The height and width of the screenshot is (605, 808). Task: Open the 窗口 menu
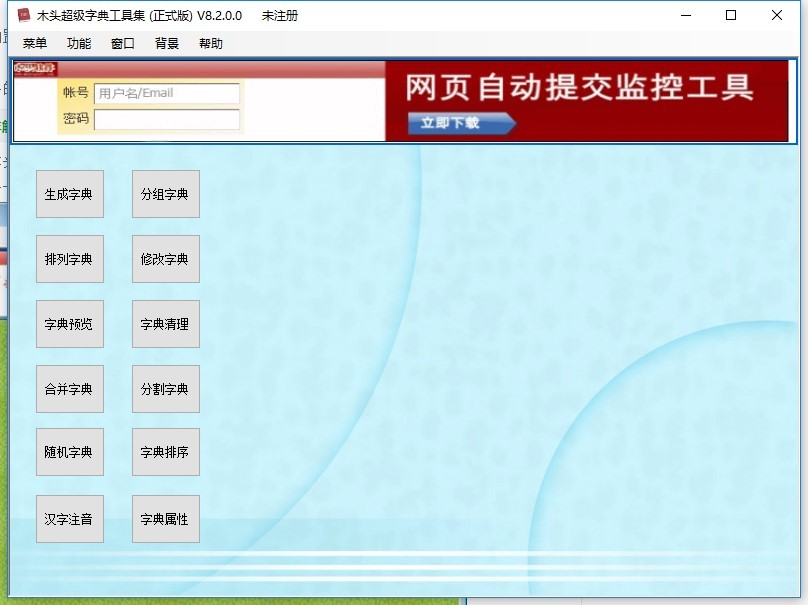[122, 43]
